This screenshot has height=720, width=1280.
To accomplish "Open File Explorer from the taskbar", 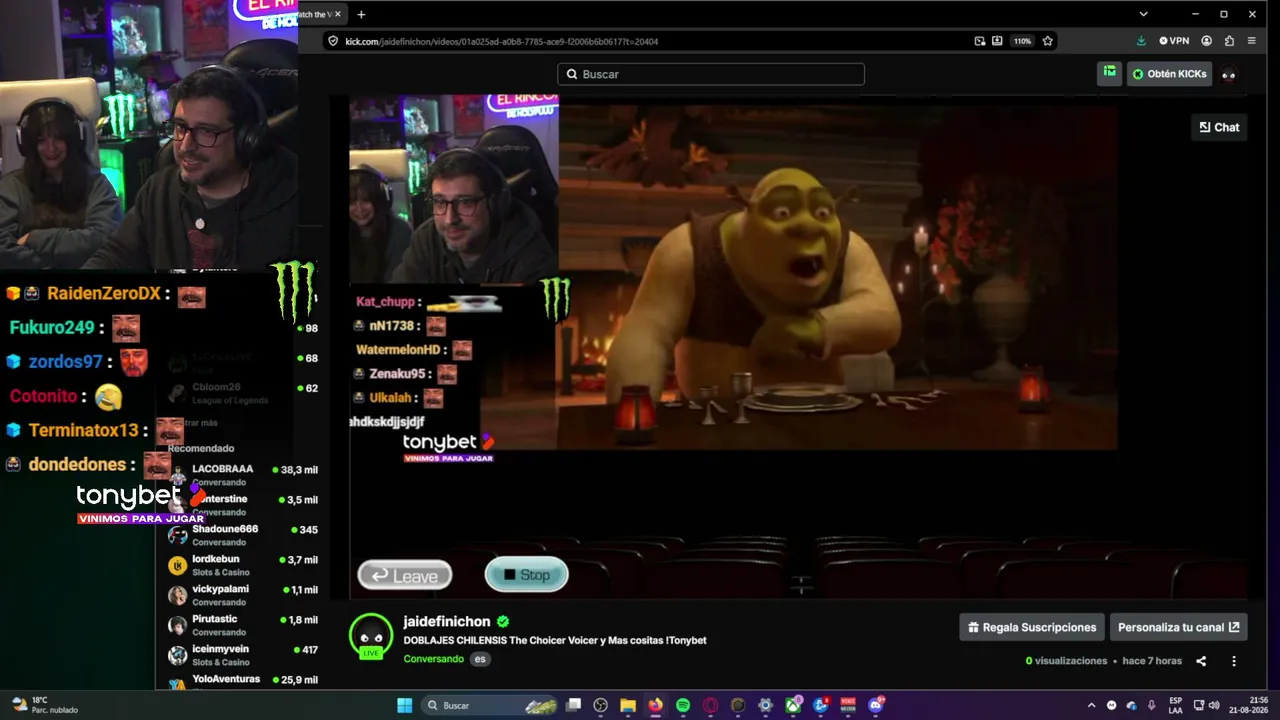I will [628, 705].
